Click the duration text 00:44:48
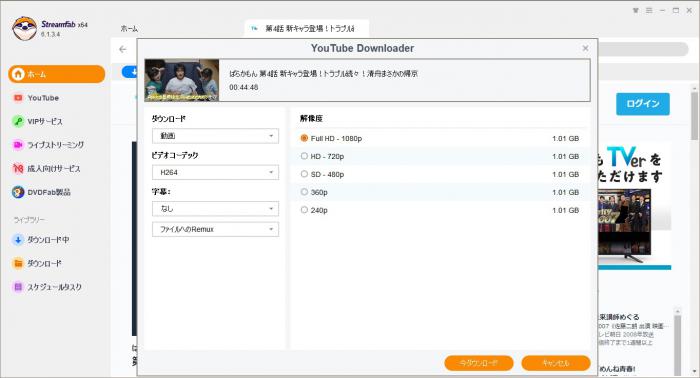This screenshot has height=378, width=700. (244, 87)
